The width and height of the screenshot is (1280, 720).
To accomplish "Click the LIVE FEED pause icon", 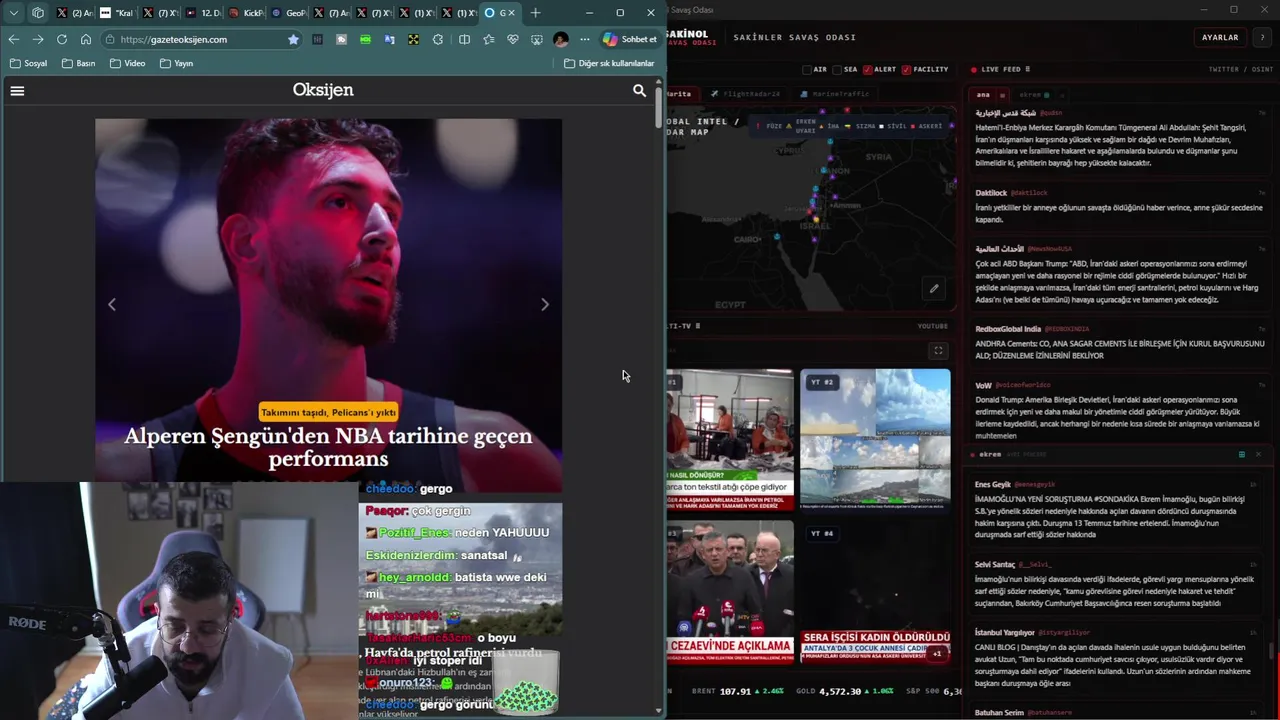I will (x=1029, y=70).
